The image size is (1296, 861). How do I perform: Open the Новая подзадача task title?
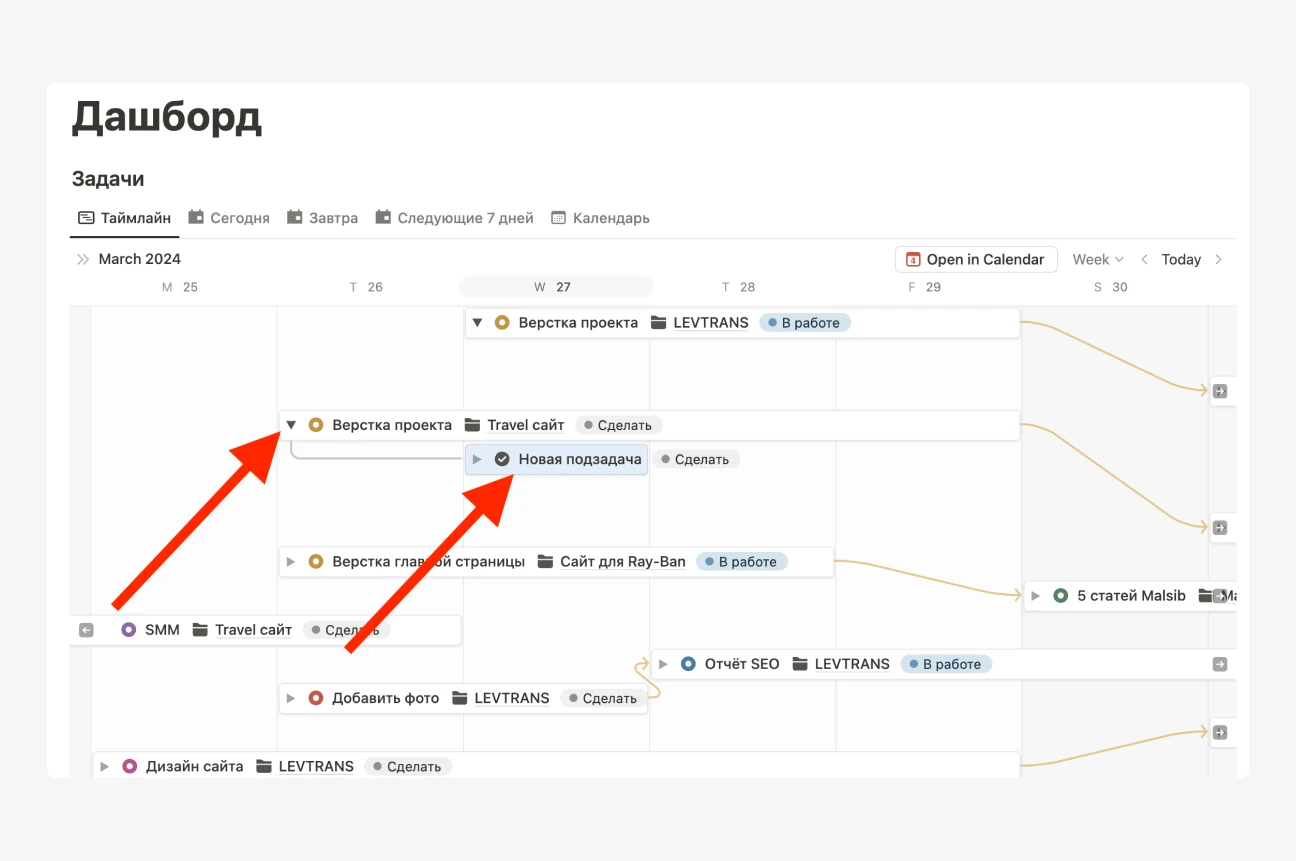tap(580, 459)
